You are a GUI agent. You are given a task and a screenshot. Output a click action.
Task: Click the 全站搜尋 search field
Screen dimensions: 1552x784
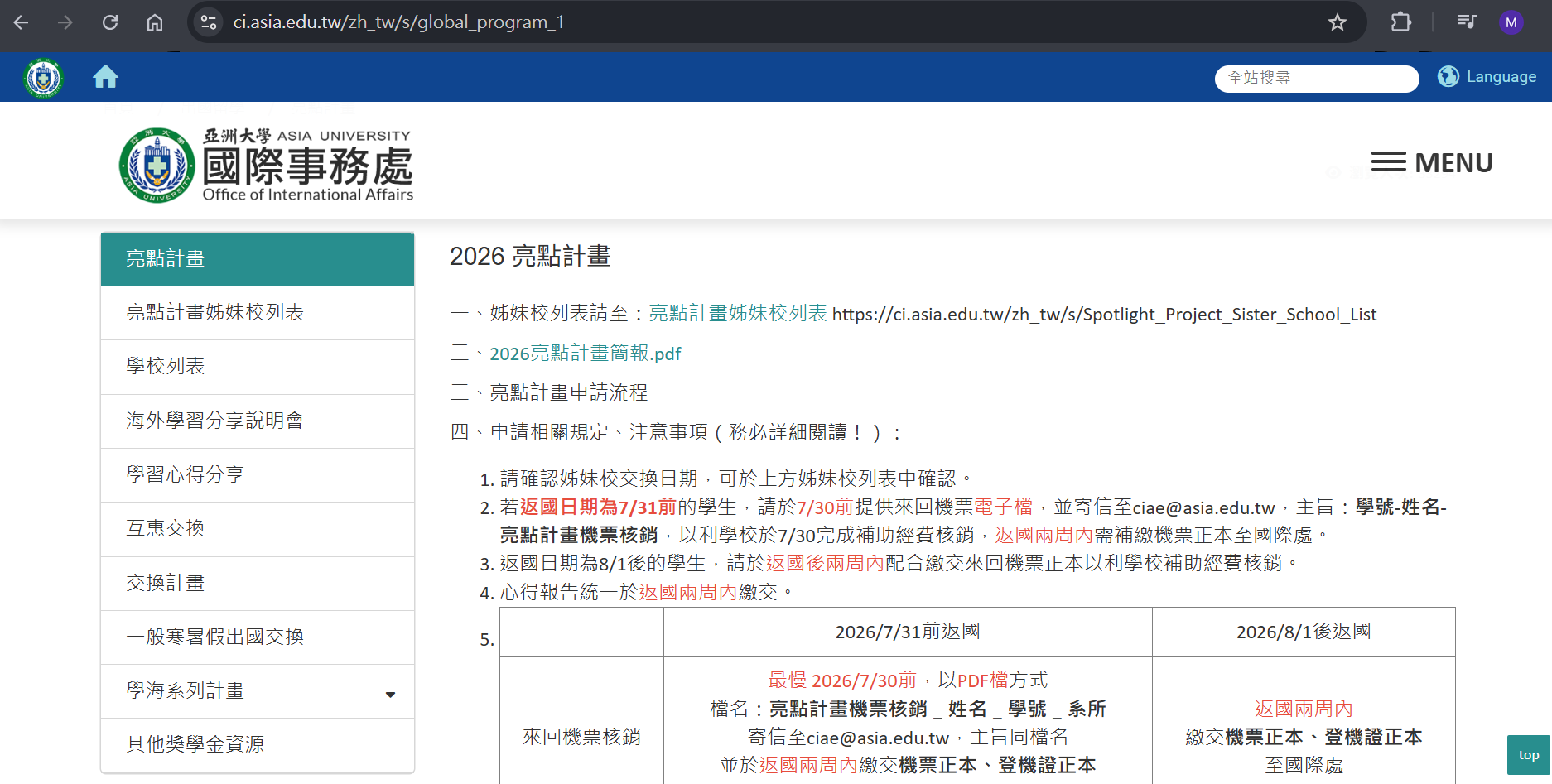(1315, 78)
